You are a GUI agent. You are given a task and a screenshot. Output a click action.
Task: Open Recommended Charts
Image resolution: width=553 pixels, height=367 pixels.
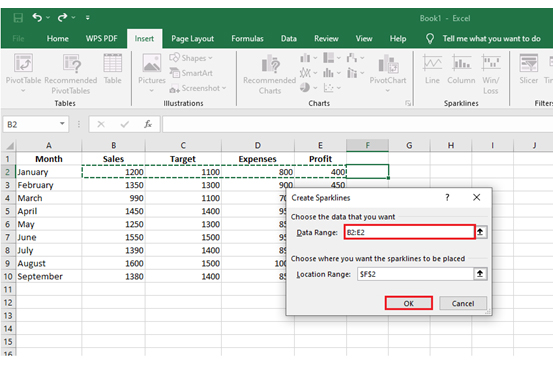click(x=269, y=74)
